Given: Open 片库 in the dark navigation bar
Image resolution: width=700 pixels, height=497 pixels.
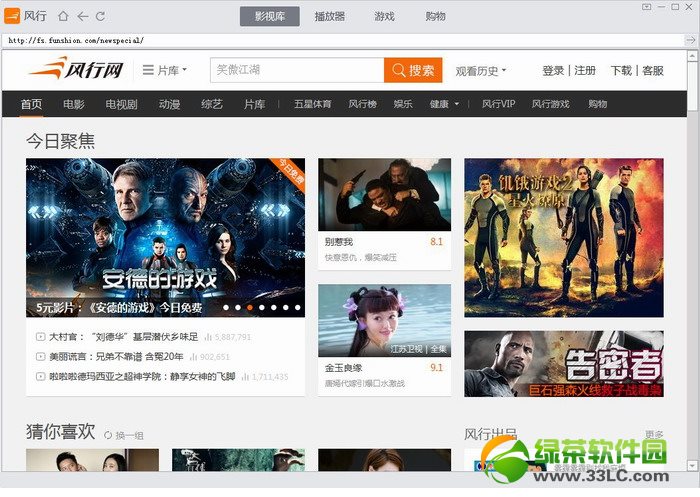Looking at the screenshot, I should (254, 104).
